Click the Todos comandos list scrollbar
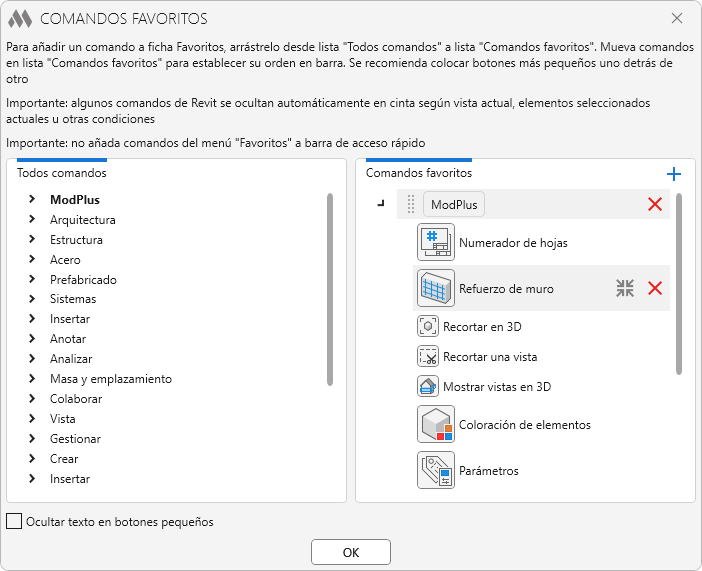The image size is (702, 571). tap(330, 289)
